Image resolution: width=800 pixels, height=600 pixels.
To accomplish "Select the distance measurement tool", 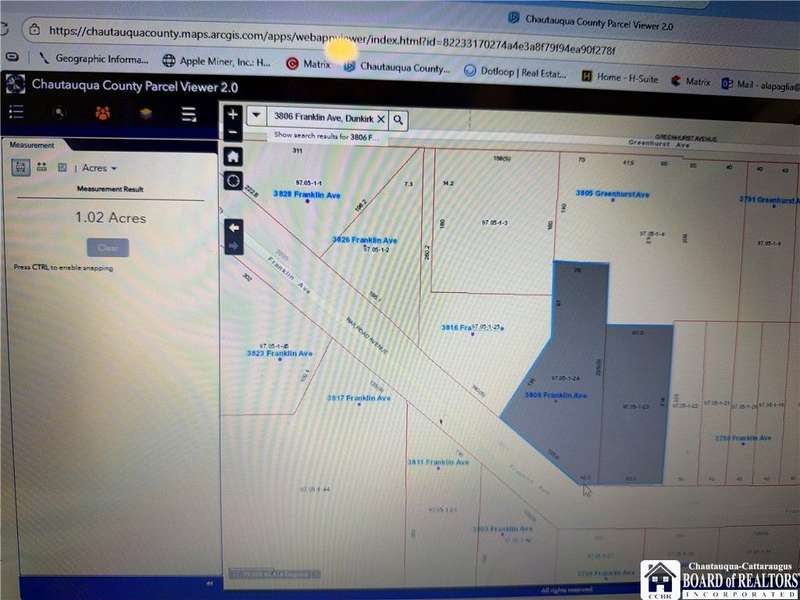I will tap(41, 168).
